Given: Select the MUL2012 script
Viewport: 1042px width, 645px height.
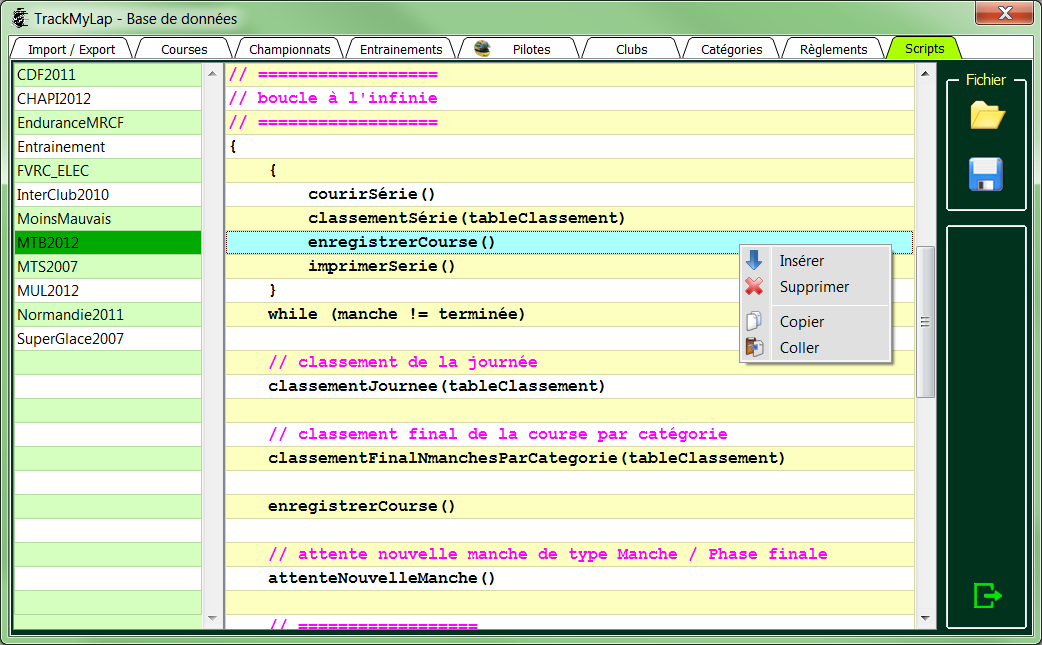Looking at the screenshot, I should tap(108, 290).
